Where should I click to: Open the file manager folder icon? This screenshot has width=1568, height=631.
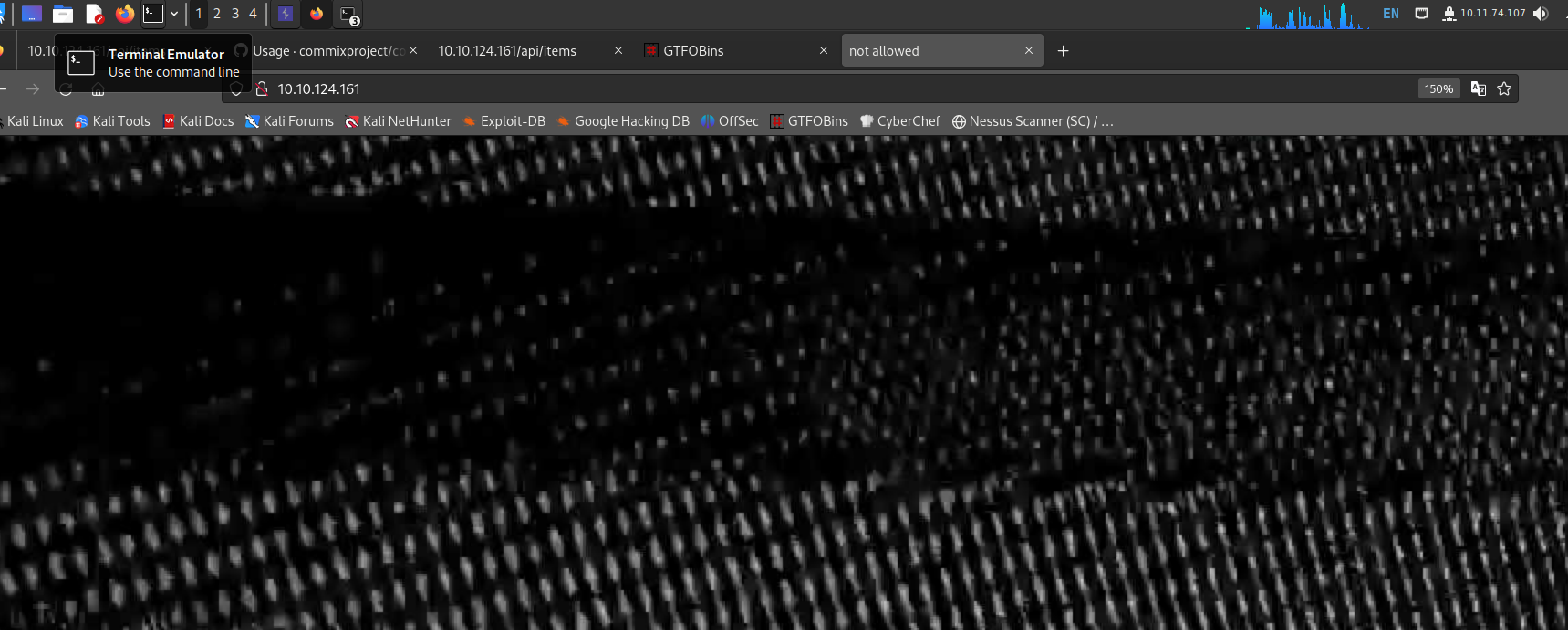pyautogui.click(x=63, y=14)
